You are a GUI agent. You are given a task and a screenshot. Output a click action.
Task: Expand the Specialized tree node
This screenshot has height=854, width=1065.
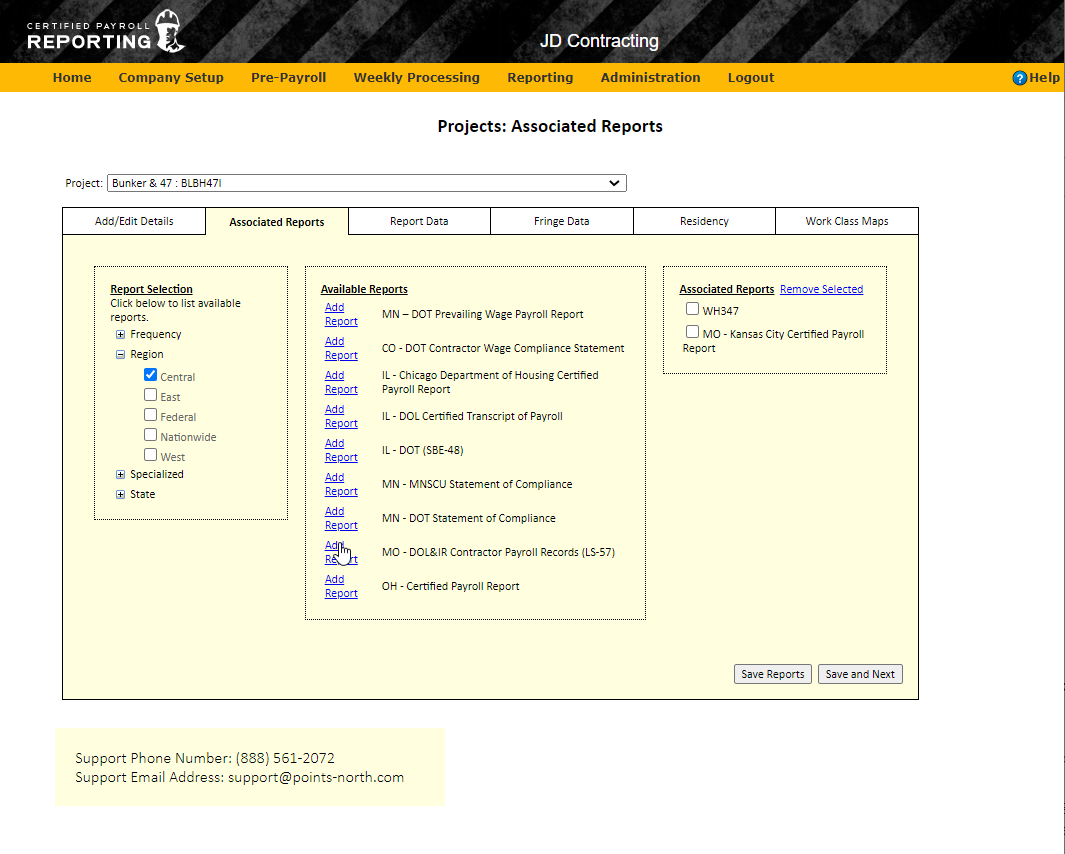[120, 474]
